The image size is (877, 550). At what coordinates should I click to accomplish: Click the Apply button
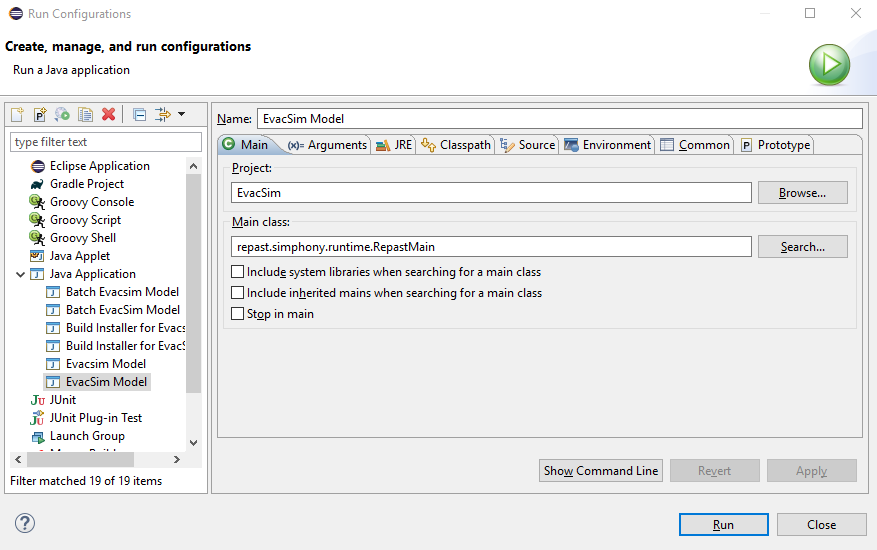coord(812,471)
